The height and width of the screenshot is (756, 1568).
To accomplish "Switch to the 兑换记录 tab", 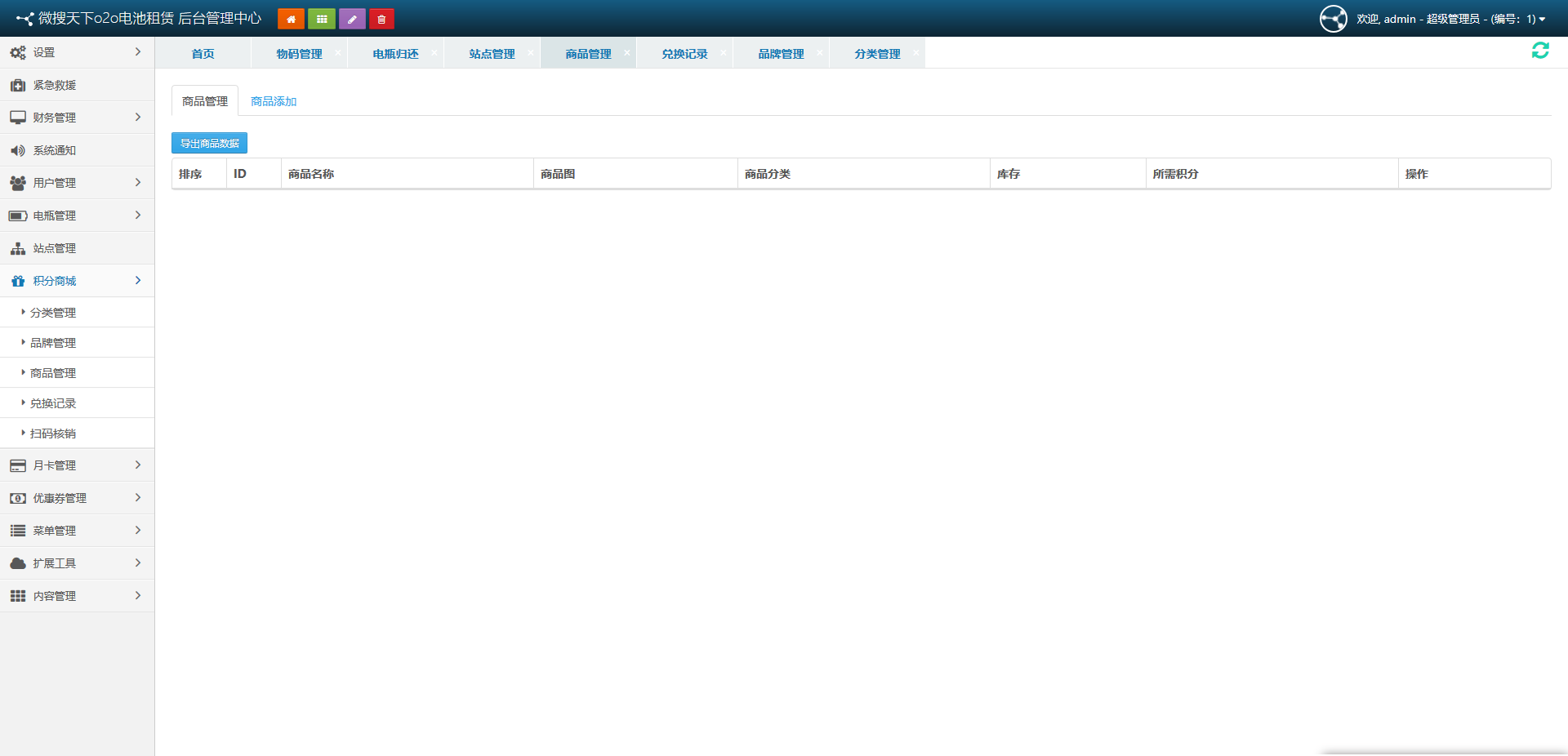I will click(x=684, y=54).
